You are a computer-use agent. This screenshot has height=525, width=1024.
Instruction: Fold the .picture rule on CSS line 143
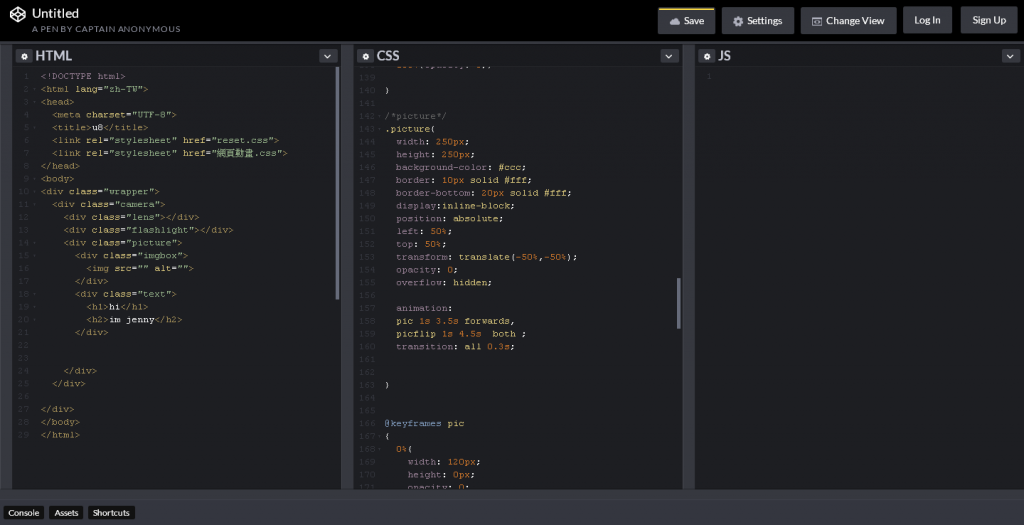coord(379,129)
